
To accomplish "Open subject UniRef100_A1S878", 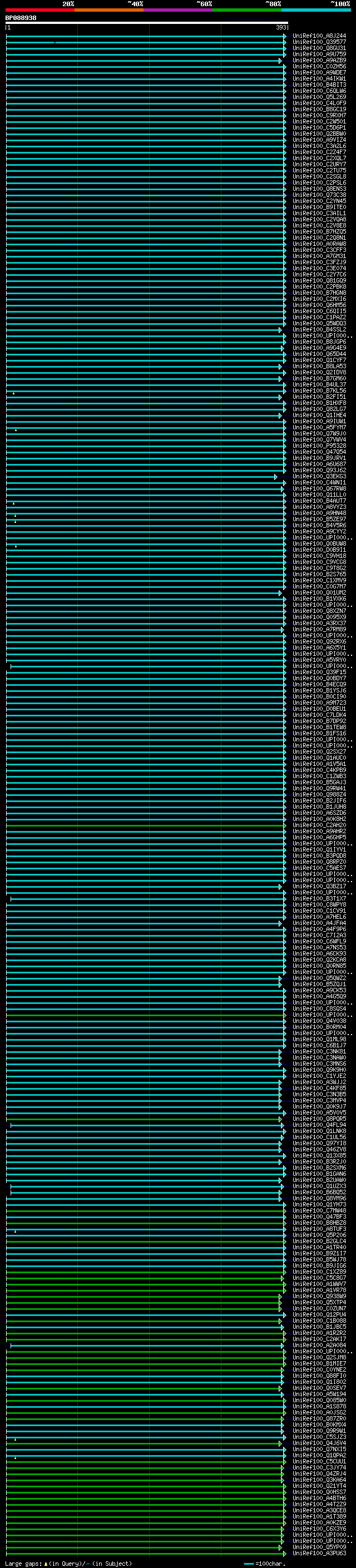I will tap(319, 1406).
